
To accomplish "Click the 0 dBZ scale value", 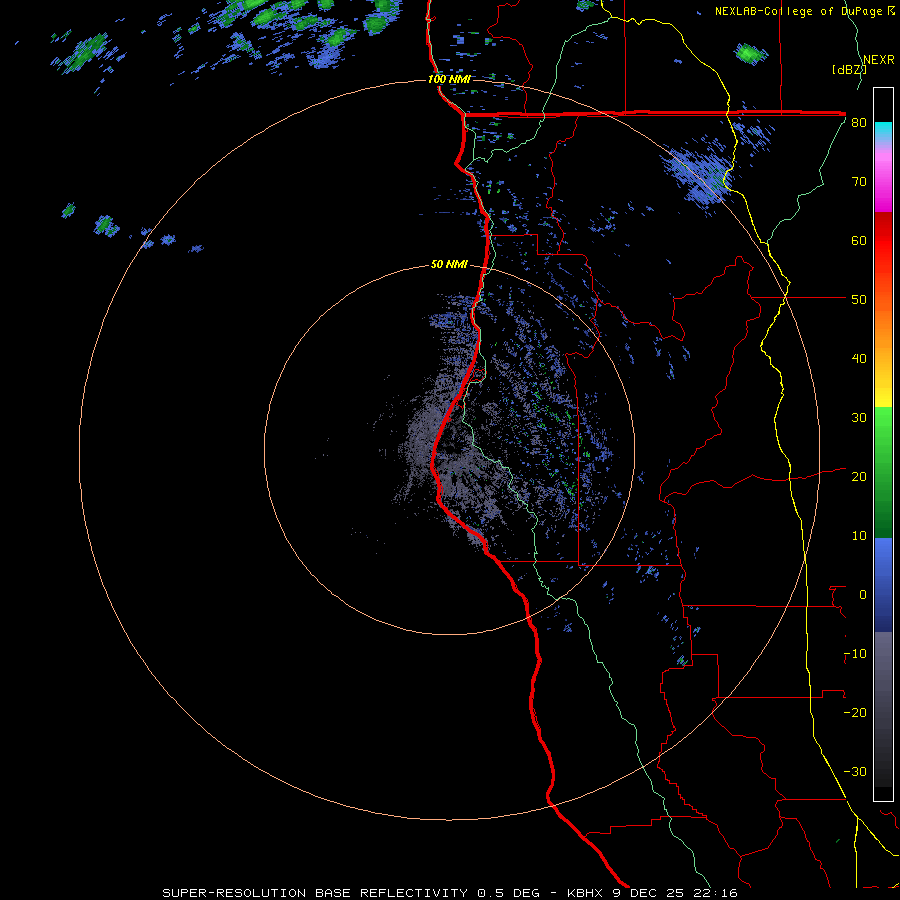I will (863, 595).
